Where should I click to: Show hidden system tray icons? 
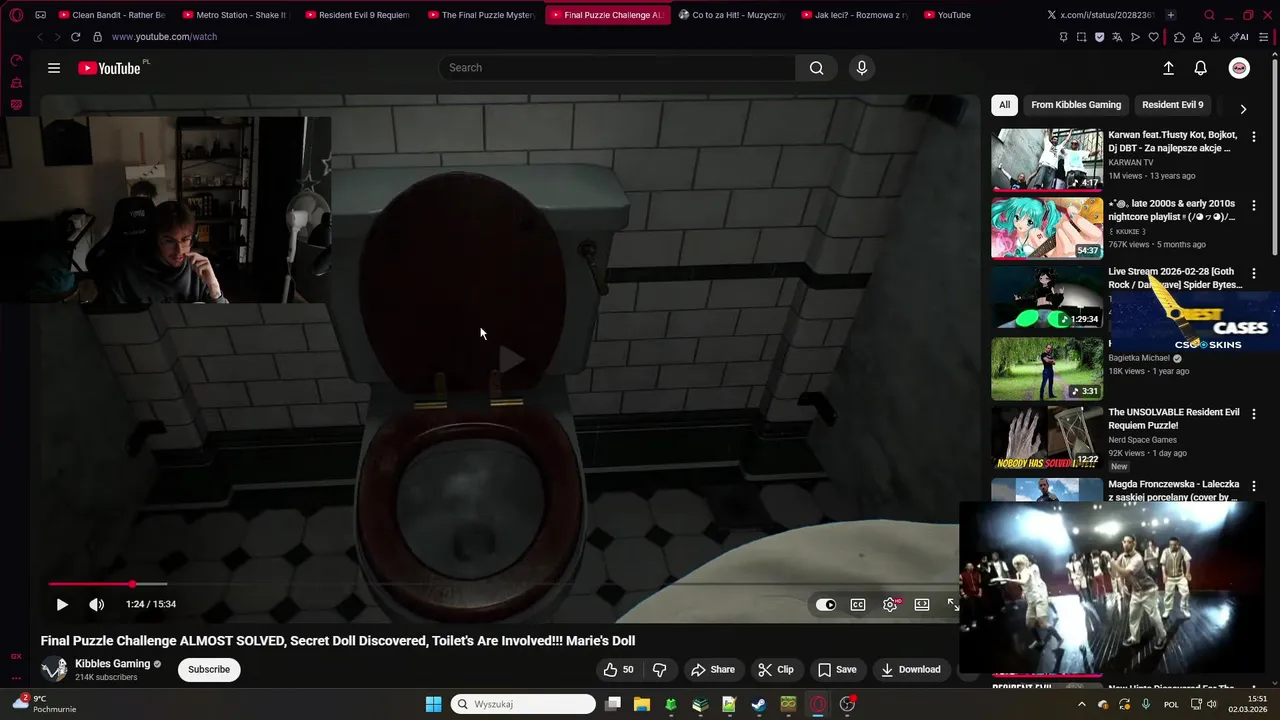(x=1081, y=704)
